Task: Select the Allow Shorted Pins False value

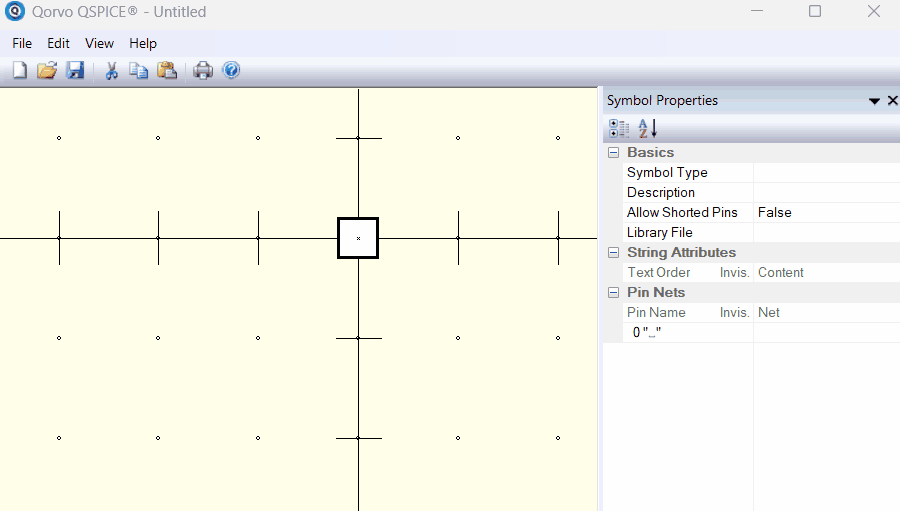Action: point(825,213)
